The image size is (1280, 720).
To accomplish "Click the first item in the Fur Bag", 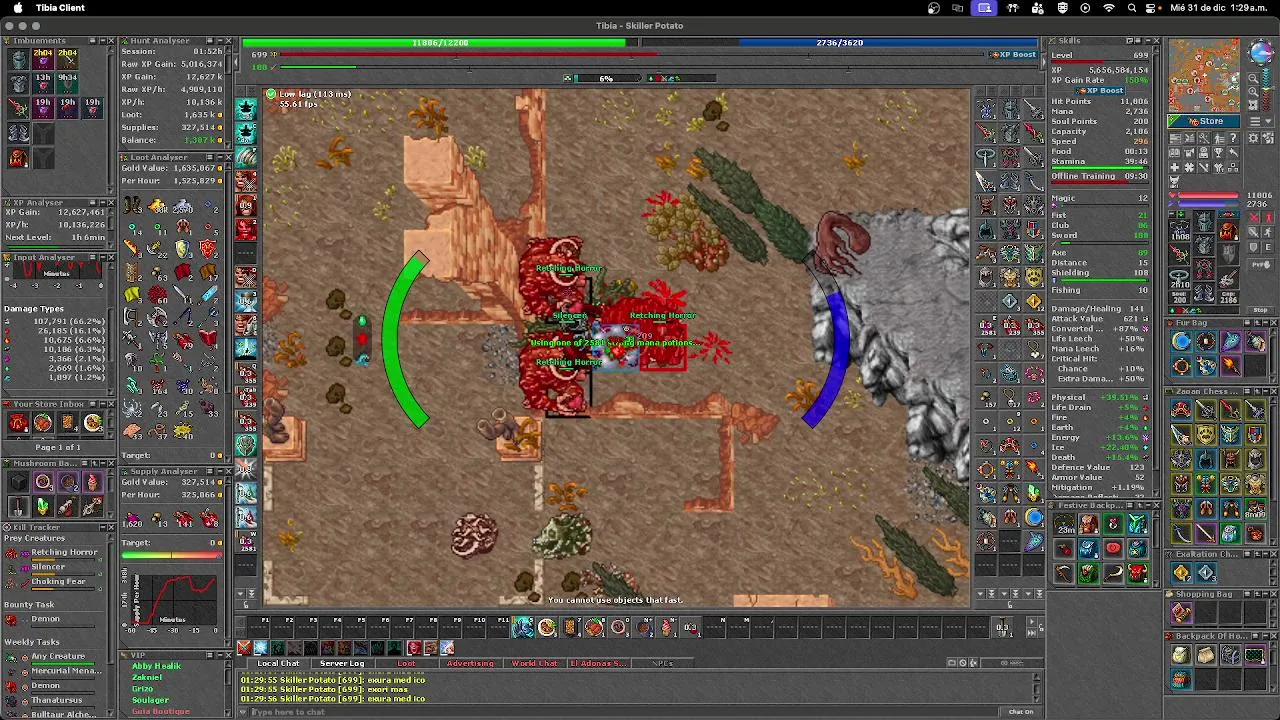I will click(1181, 342).
